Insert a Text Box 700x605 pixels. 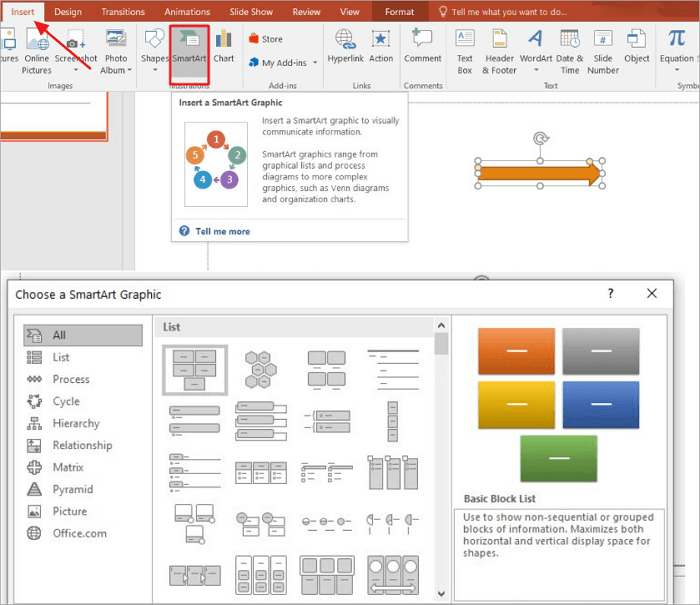465,40
